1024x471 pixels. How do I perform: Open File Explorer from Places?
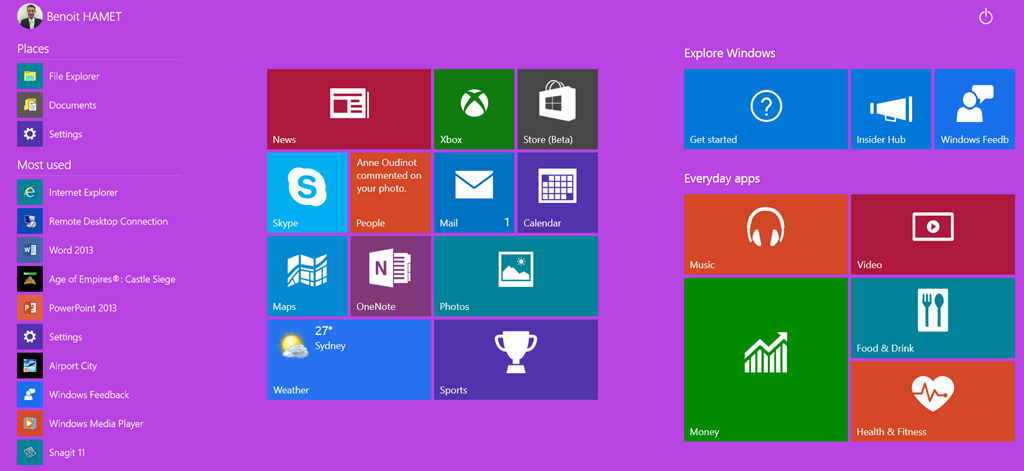(x=73, y=76)
